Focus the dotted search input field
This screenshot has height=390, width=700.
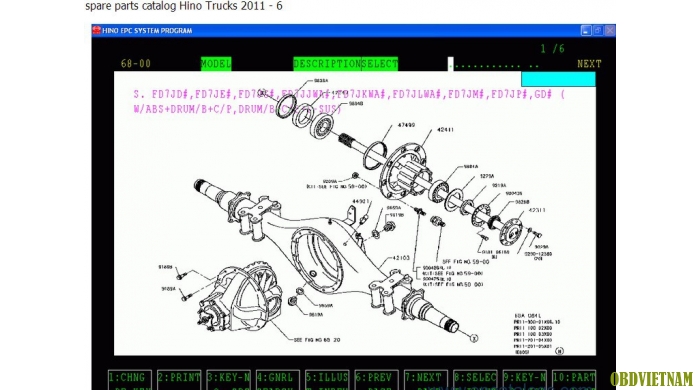pyautogui.click(x=494, y=64)
